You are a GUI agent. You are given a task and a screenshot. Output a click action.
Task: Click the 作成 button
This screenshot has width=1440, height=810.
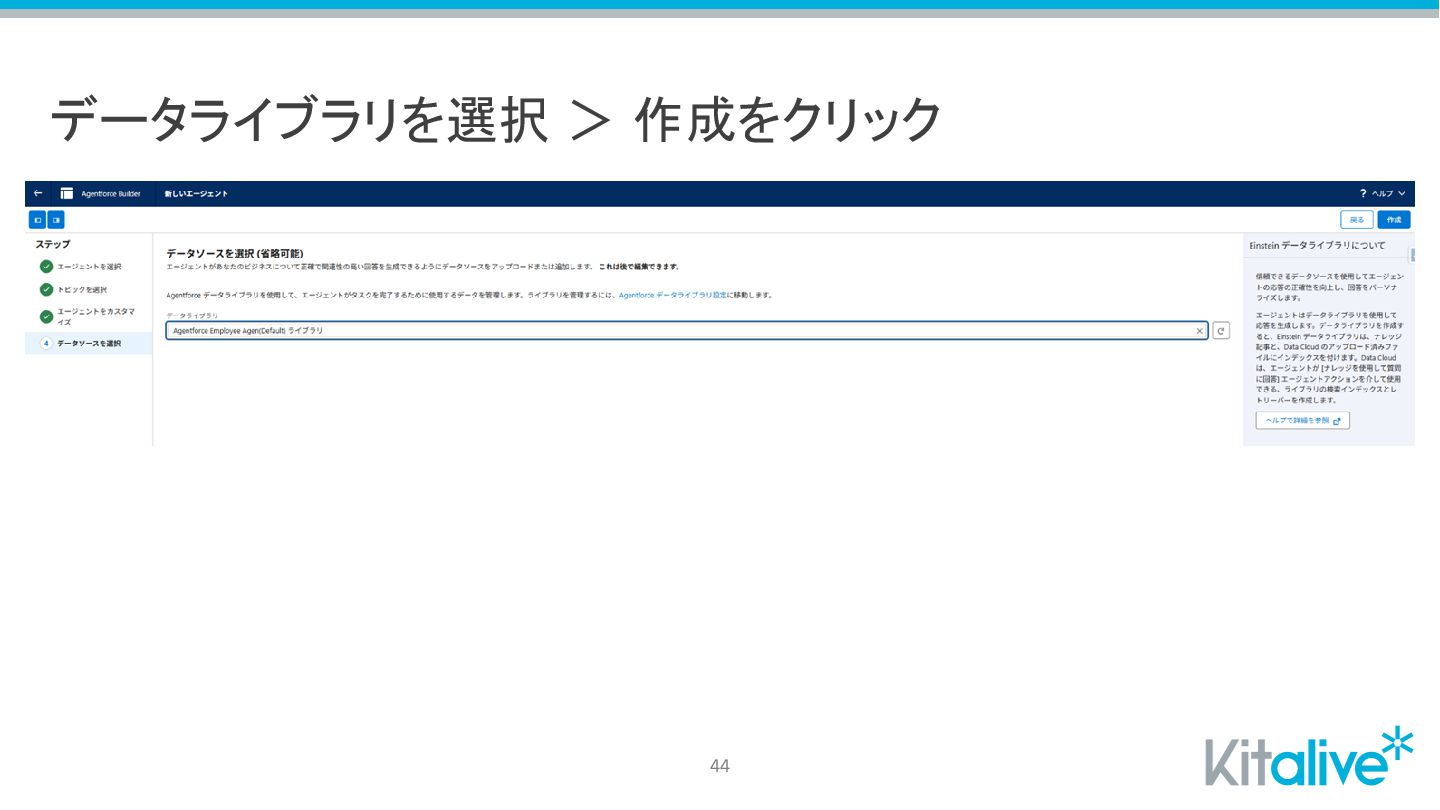[1394, 220]
